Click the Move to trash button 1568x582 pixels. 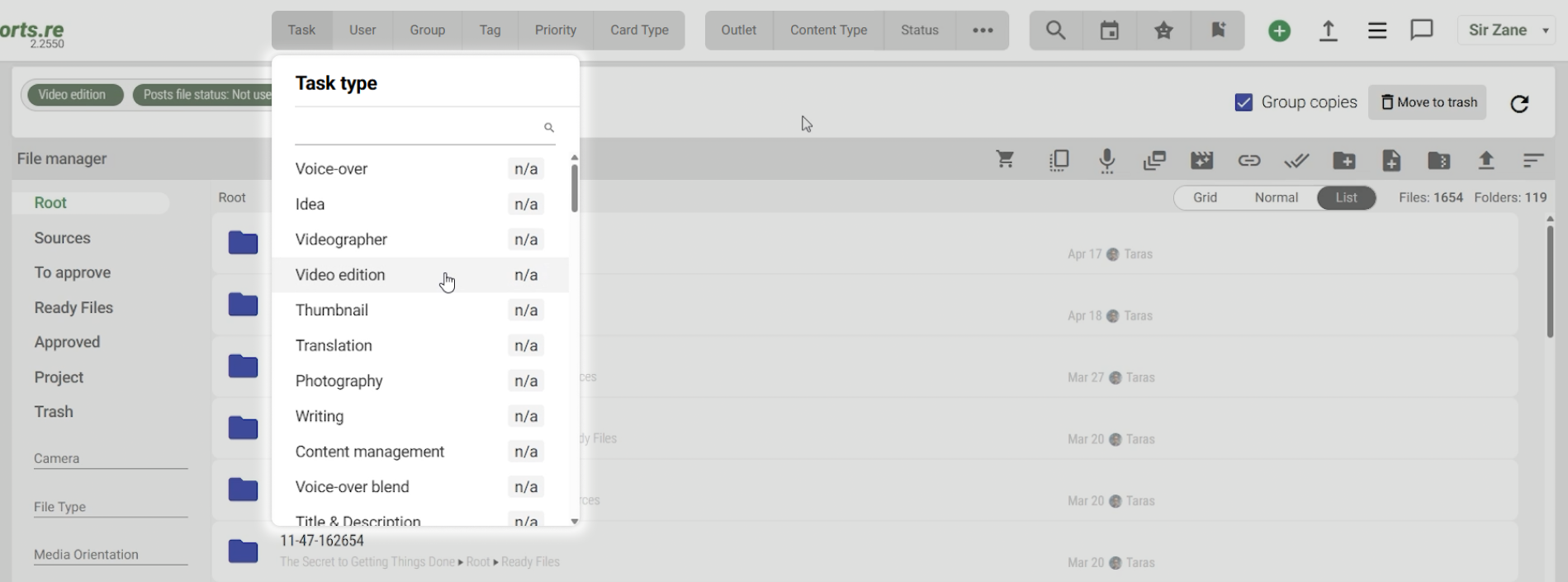[1428, 102]
